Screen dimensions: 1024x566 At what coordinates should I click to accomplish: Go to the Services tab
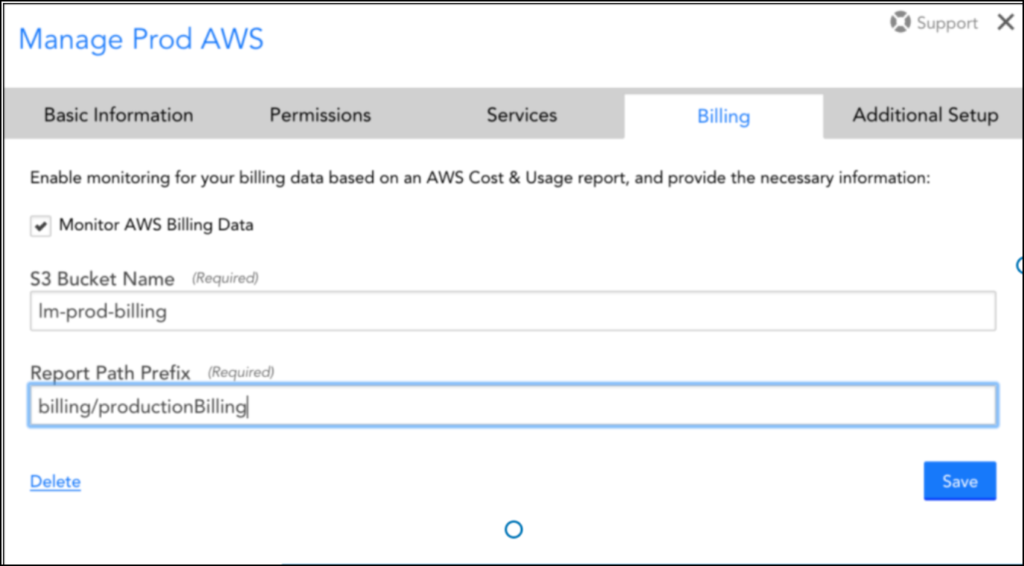click(522, 116)
